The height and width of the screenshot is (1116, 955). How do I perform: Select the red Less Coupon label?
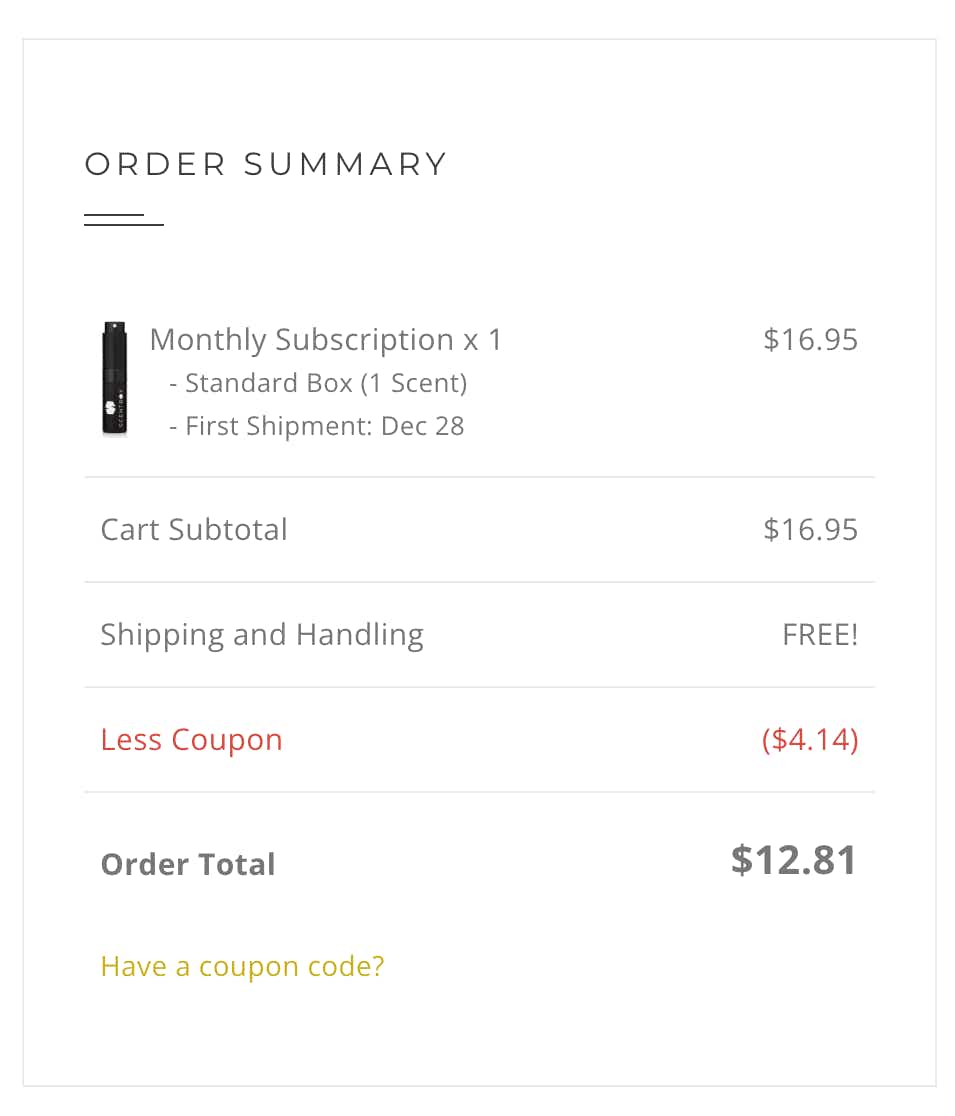[x=191, y=739]
